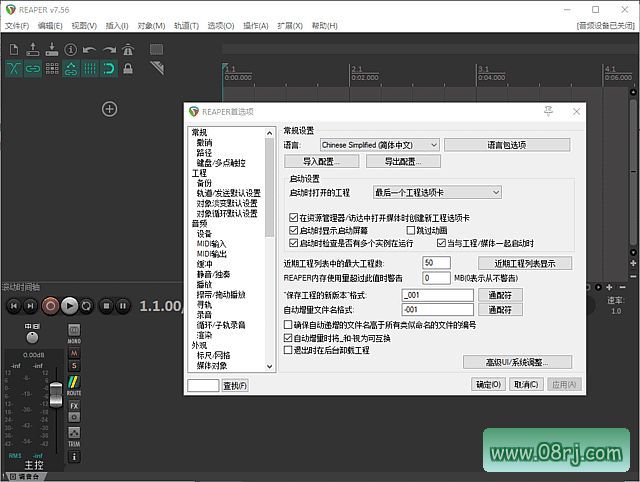Open 视图(V) menu
Screen dimensions: 640x482
[x=84, y=26]
